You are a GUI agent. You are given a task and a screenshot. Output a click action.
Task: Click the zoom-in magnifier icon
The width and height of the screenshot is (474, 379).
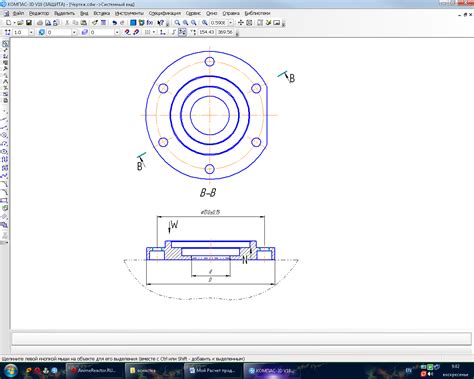pos(185,23)
